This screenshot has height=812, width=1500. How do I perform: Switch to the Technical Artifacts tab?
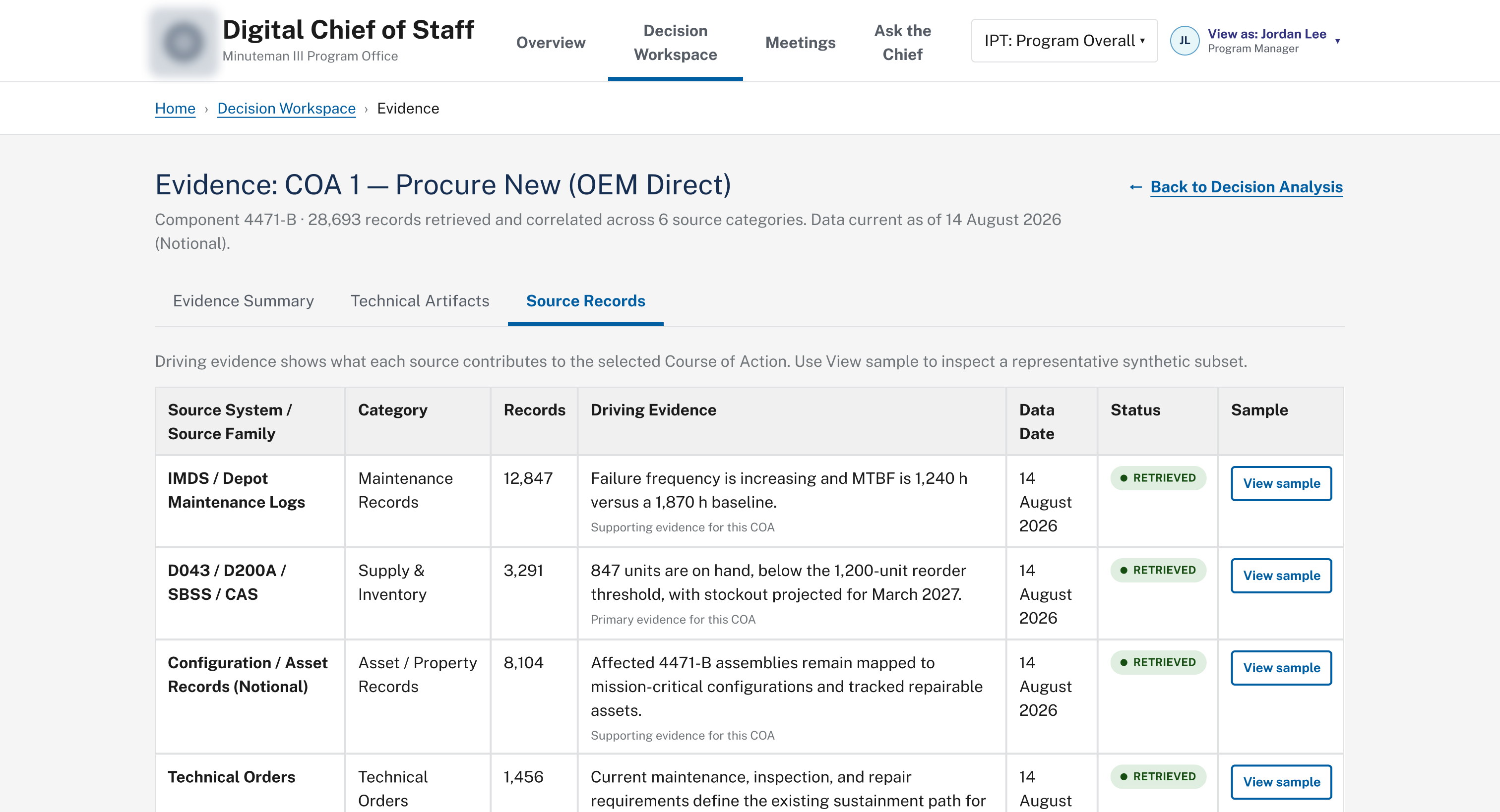420,301
